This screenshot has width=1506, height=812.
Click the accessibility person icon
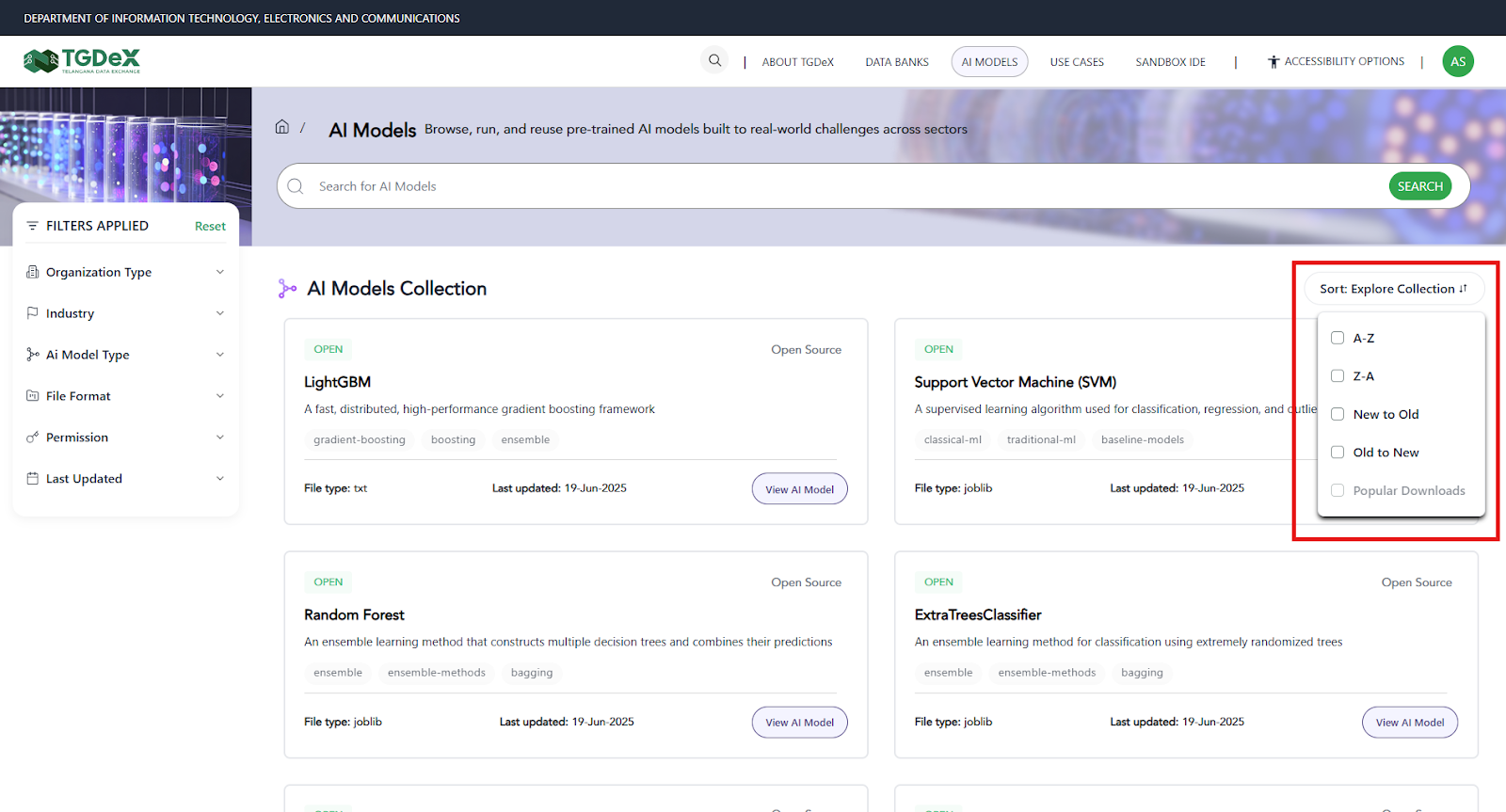tap(1274, 62)
